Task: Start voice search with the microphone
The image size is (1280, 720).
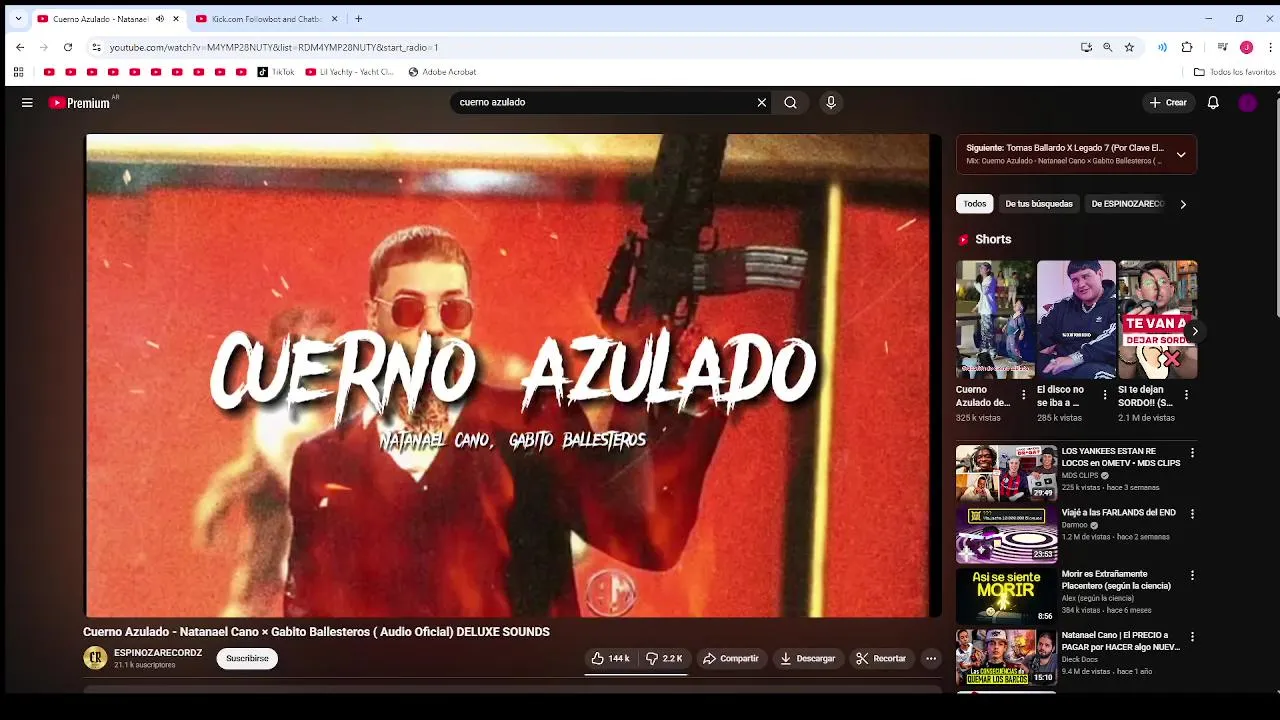Action: coord(830,102)
